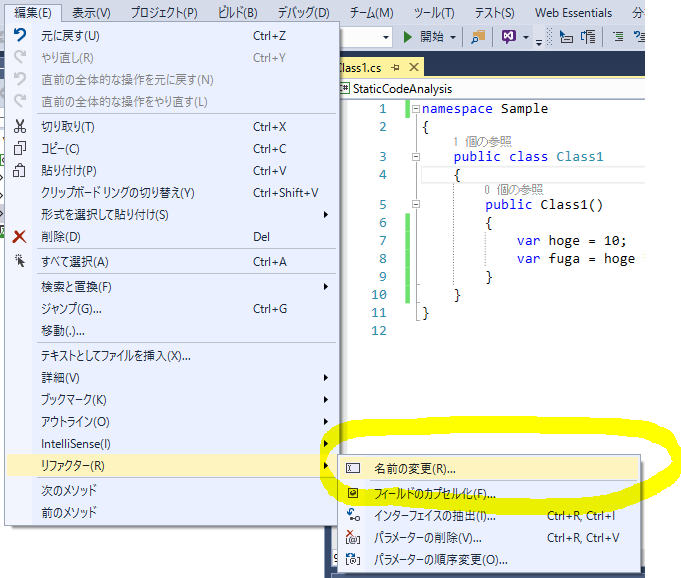Click the undo icon beside 元に戻す(U)
The width and height of the screenshot is (681, 578).
point(20,35)
